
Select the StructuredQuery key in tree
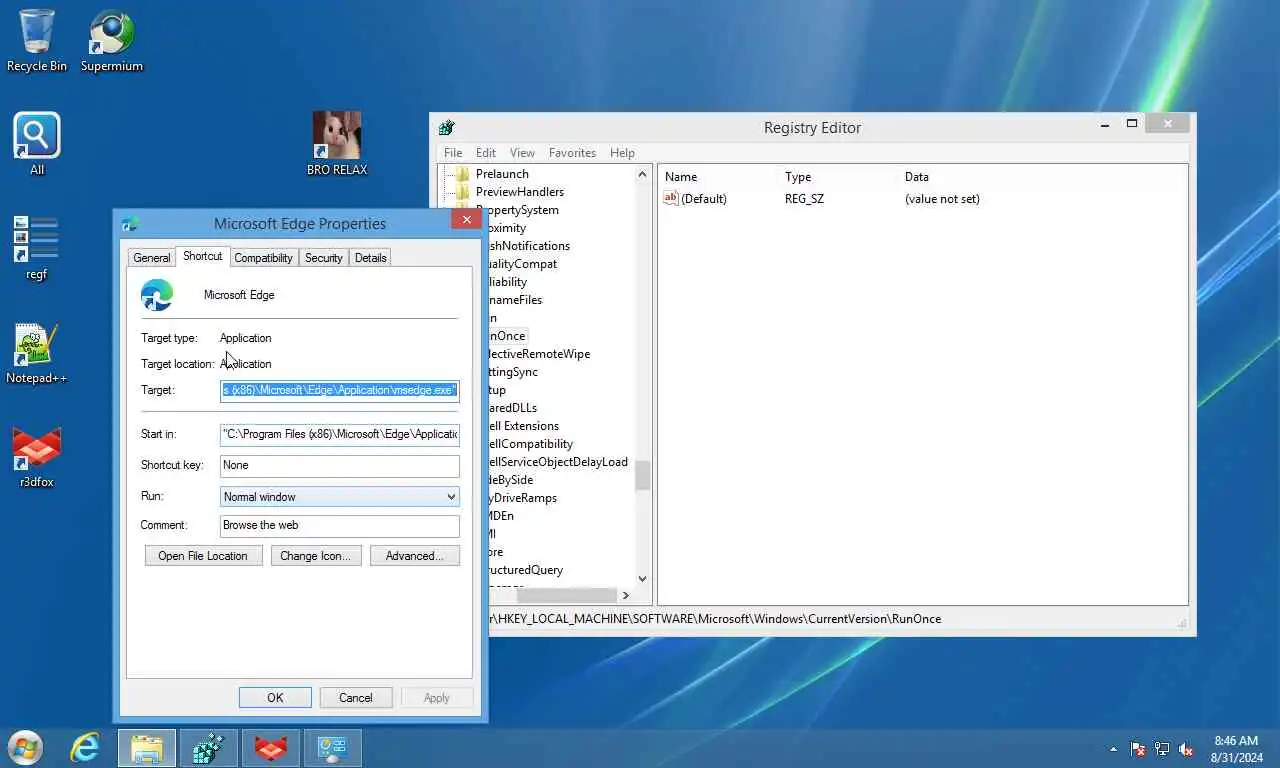(524, 570)
